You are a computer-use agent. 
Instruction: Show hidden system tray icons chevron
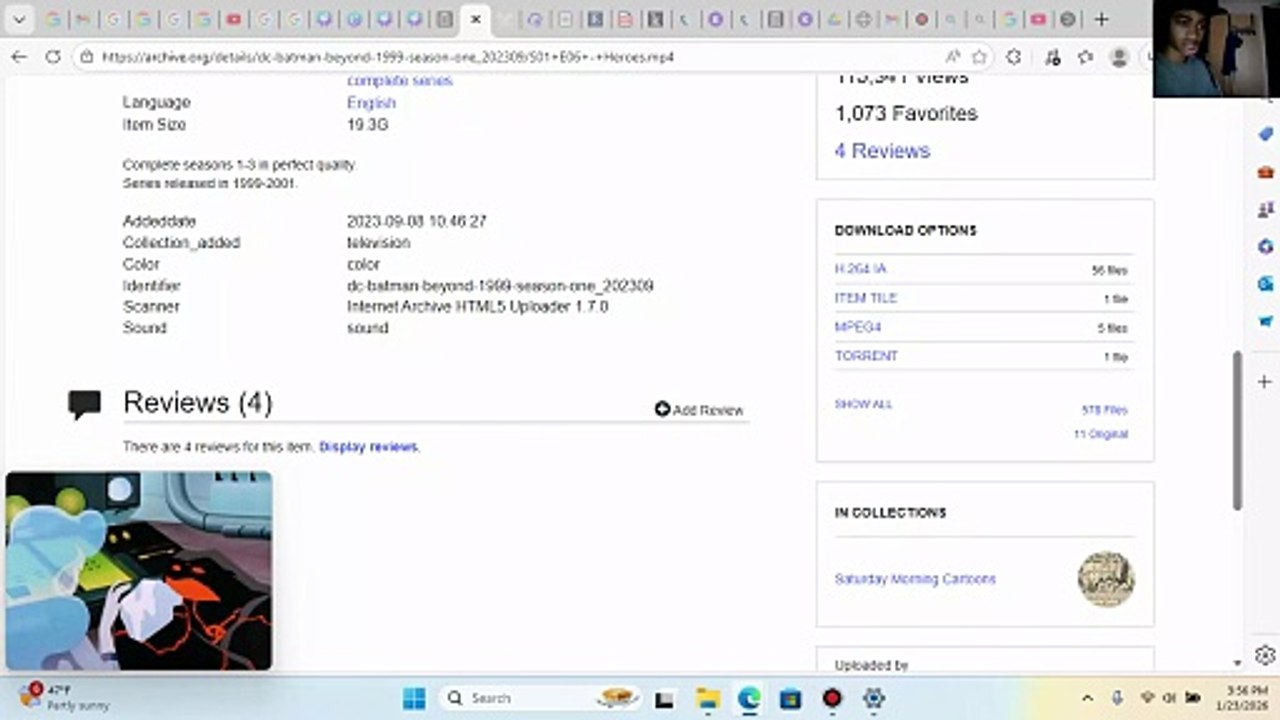point(1088,698)
